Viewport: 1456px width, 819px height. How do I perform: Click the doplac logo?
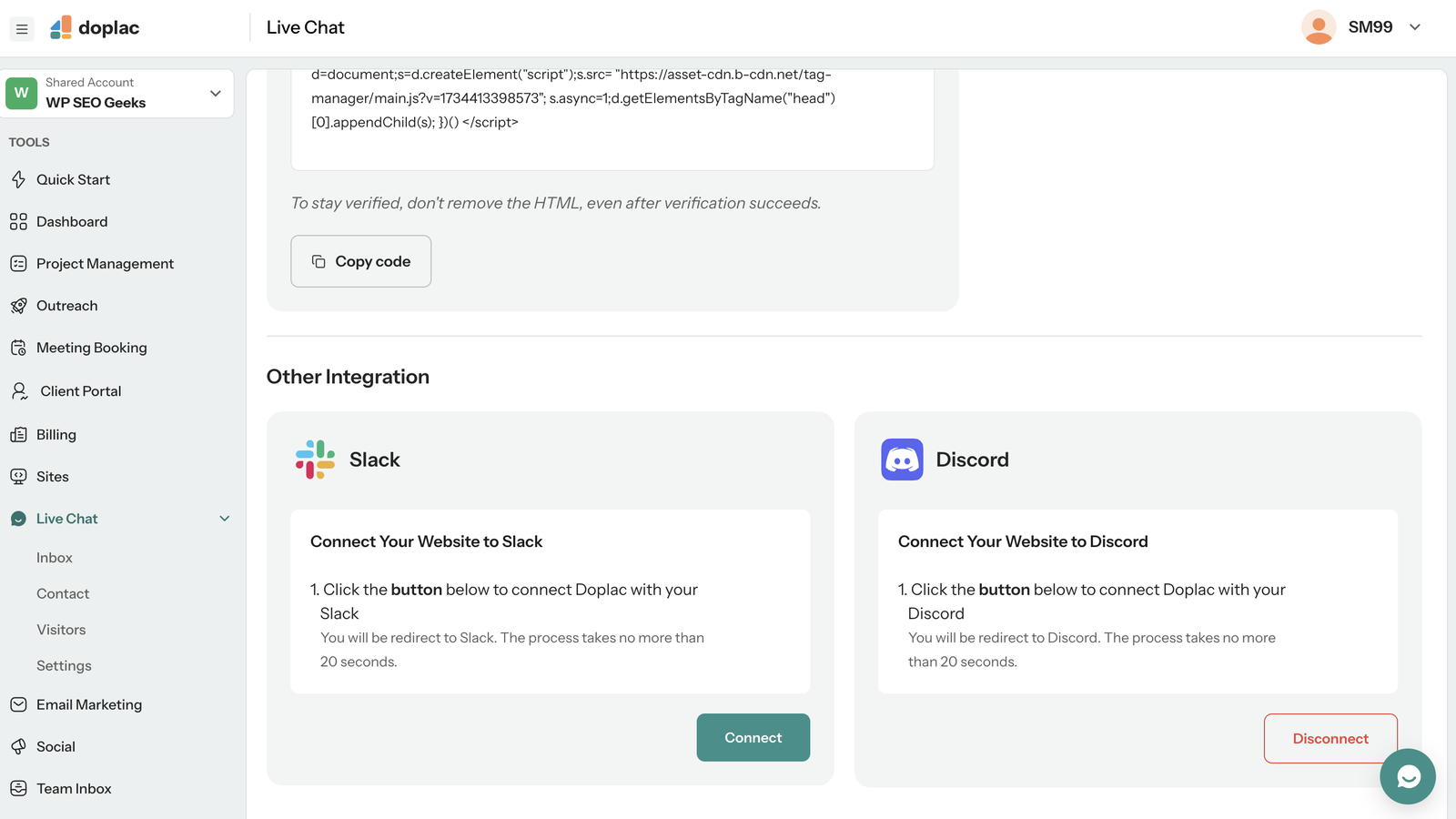tap(95, 28)
